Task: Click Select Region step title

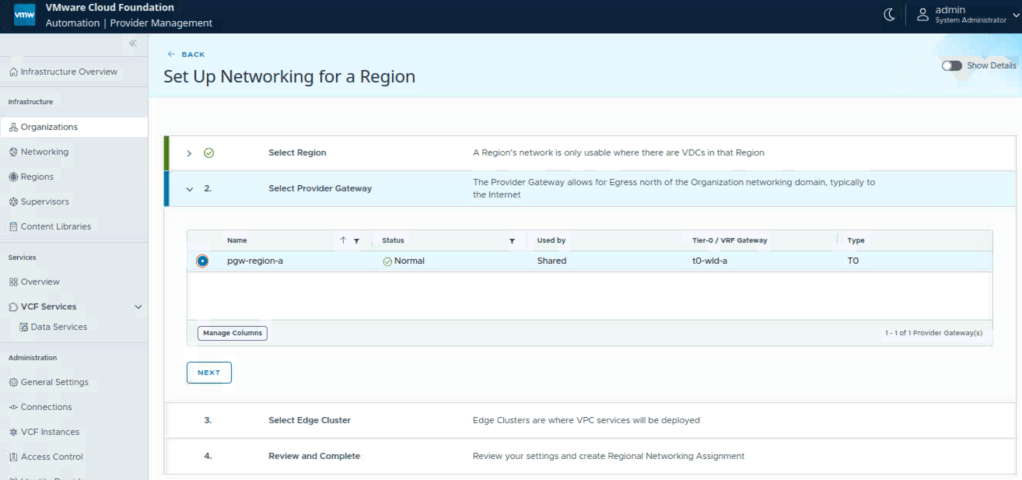Action: [297, 153]
